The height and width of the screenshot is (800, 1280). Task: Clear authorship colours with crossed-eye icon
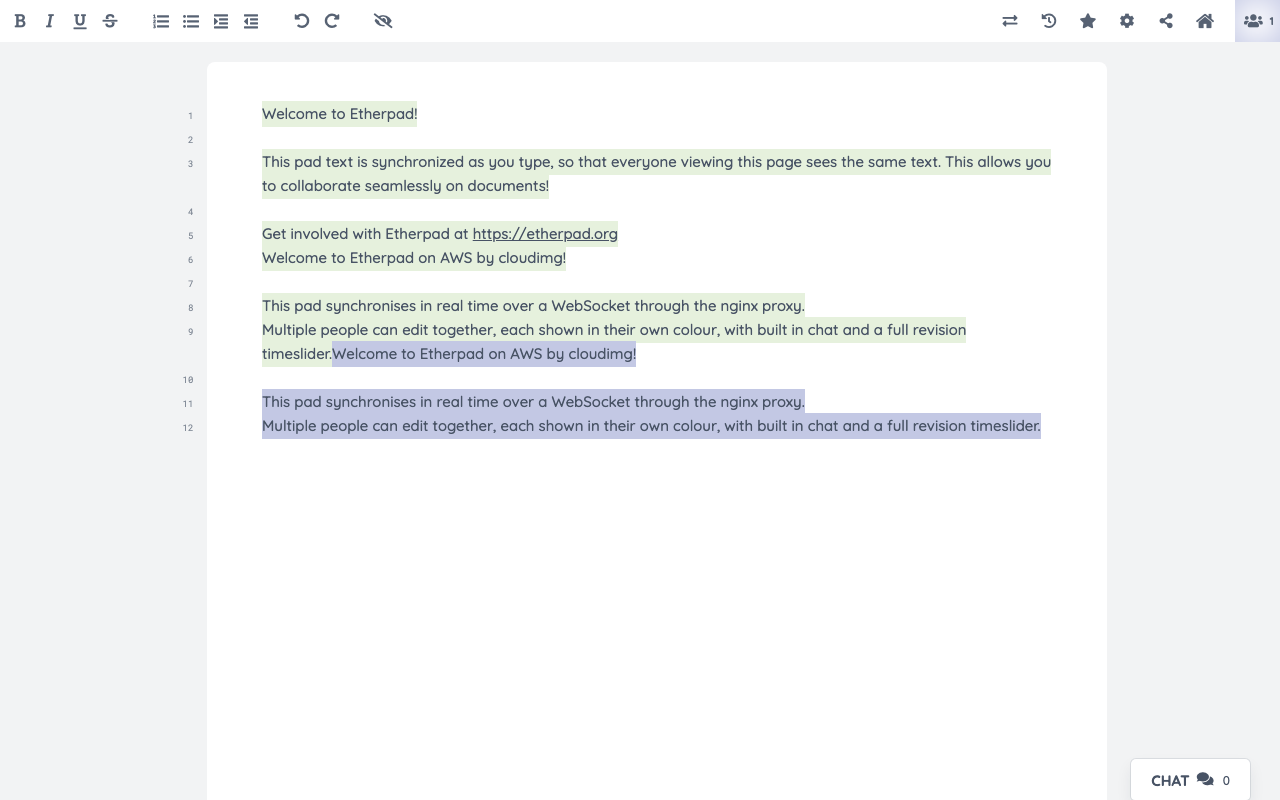(x=383, y=21)
